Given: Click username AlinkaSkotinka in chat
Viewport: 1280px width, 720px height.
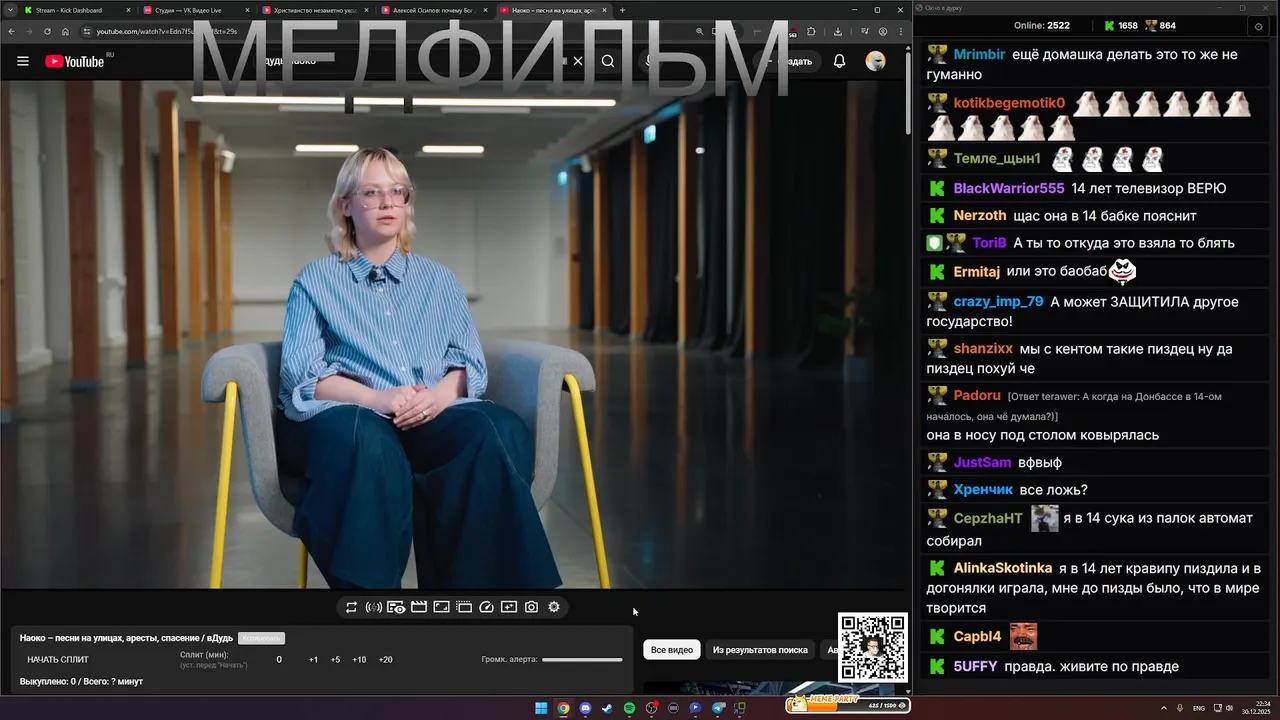Looking at the screenshot, I should (x=1003, y=568).
